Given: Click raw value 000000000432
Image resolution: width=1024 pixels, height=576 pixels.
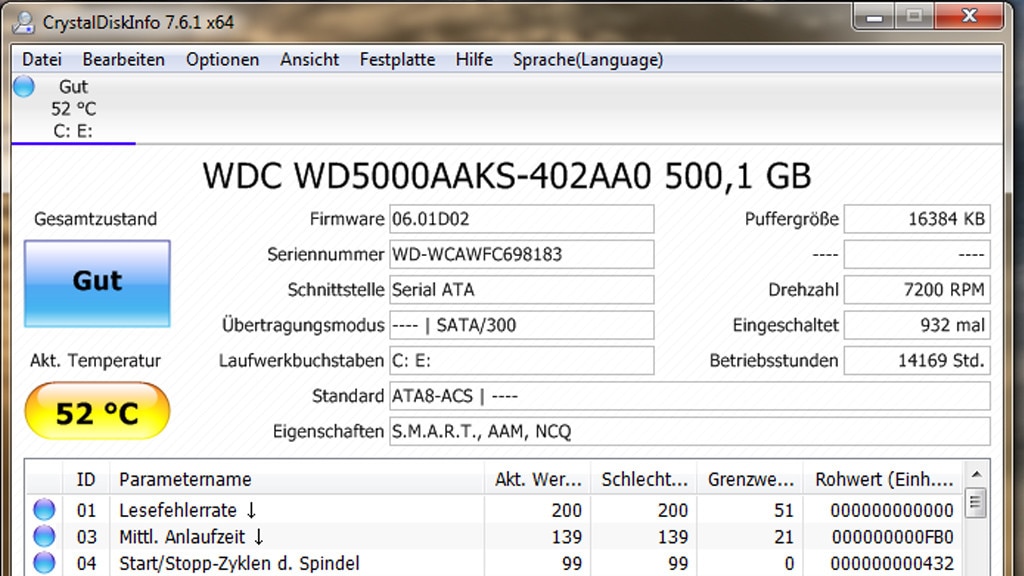Looking at the screenshot, I should pos(892,563).
